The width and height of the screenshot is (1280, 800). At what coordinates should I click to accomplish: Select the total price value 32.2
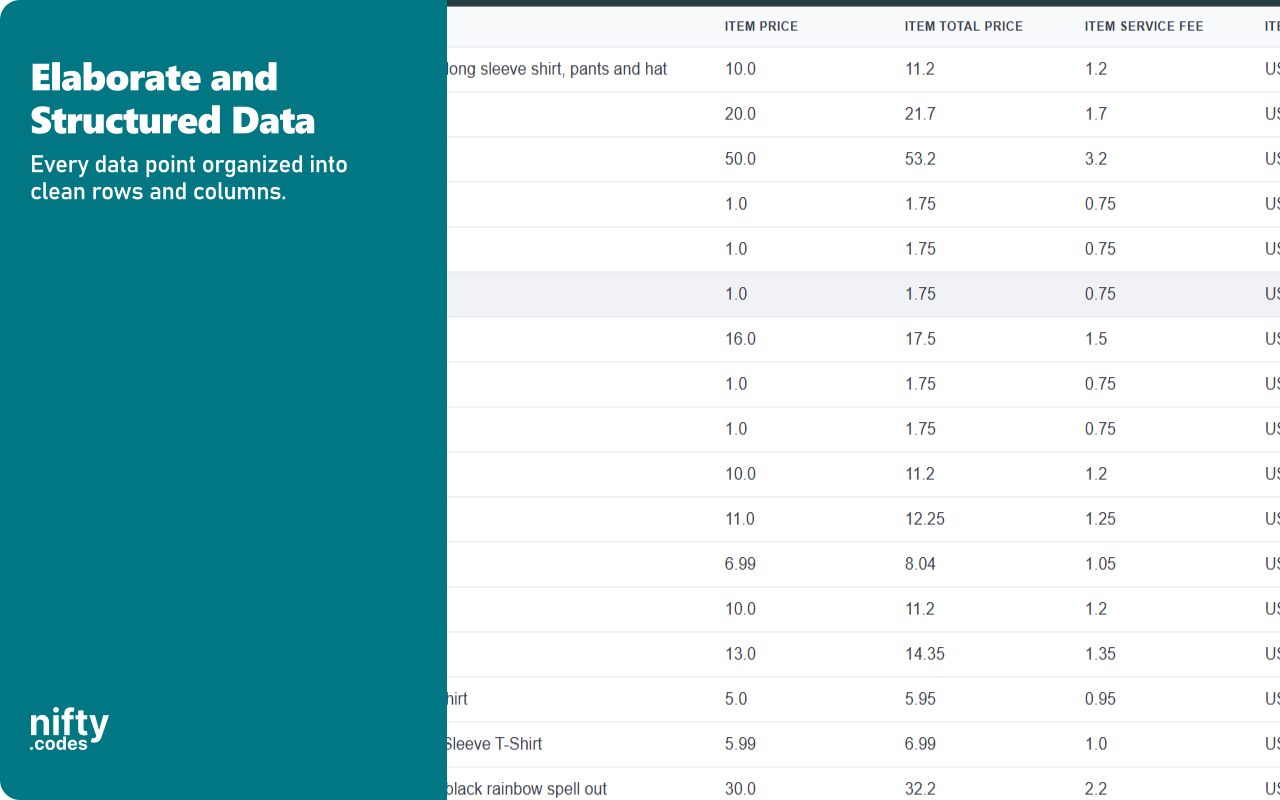click(x=920, y=789)
